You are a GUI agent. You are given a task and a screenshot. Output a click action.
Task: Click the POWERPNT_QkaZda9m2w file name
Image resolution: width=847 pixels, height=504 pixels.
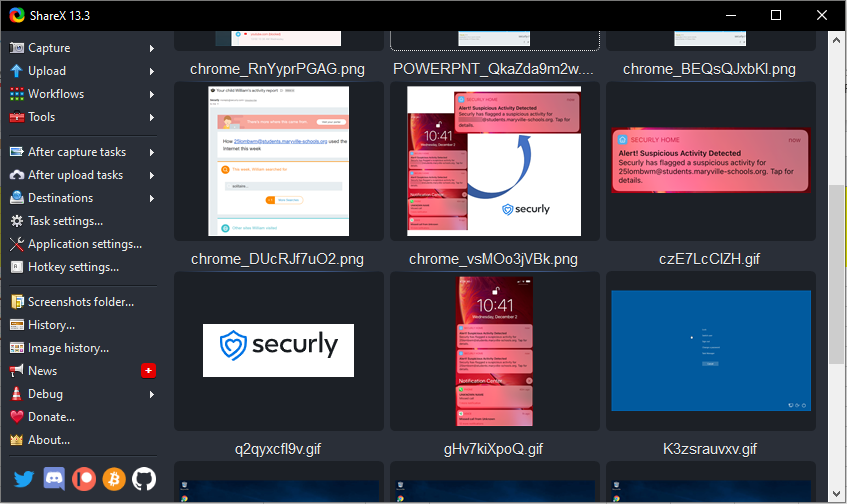(493, 69)
